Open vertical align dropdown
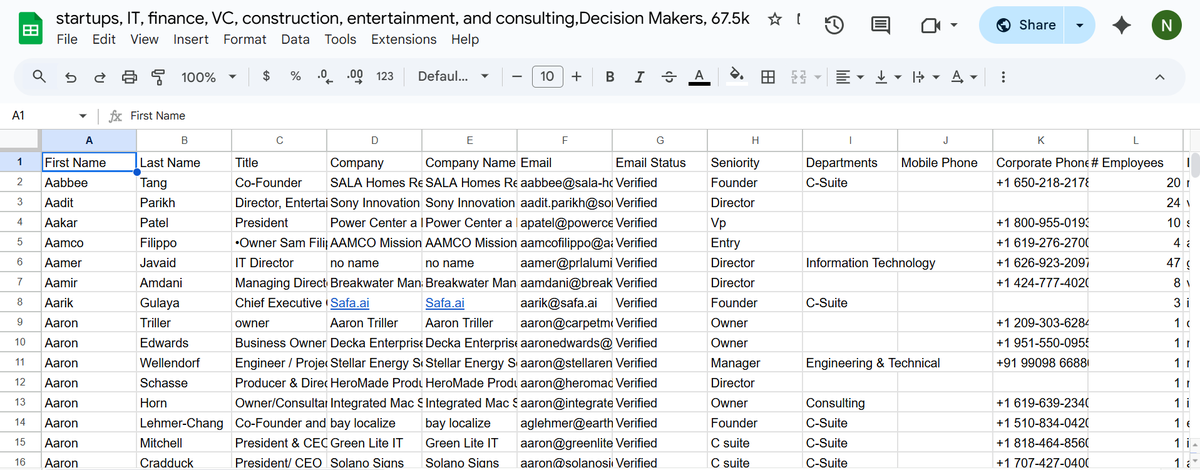The width and height of the screenshot is (1200, 470). [886, 76]
